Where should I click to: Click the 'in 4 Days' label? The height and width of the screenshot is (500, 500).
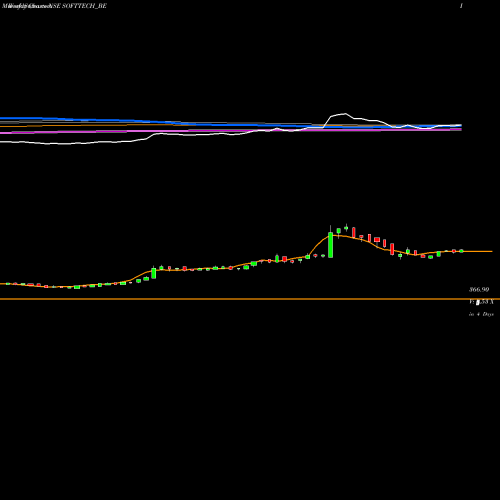point(481,314)
